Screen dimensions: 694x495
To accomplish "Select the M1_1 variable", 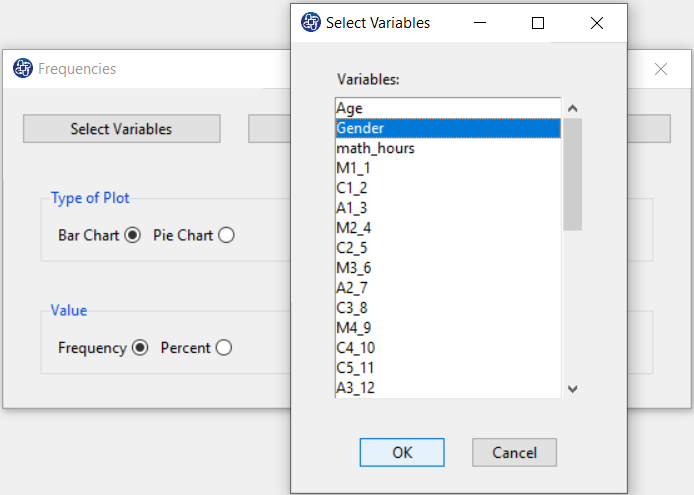I will 448,168.
